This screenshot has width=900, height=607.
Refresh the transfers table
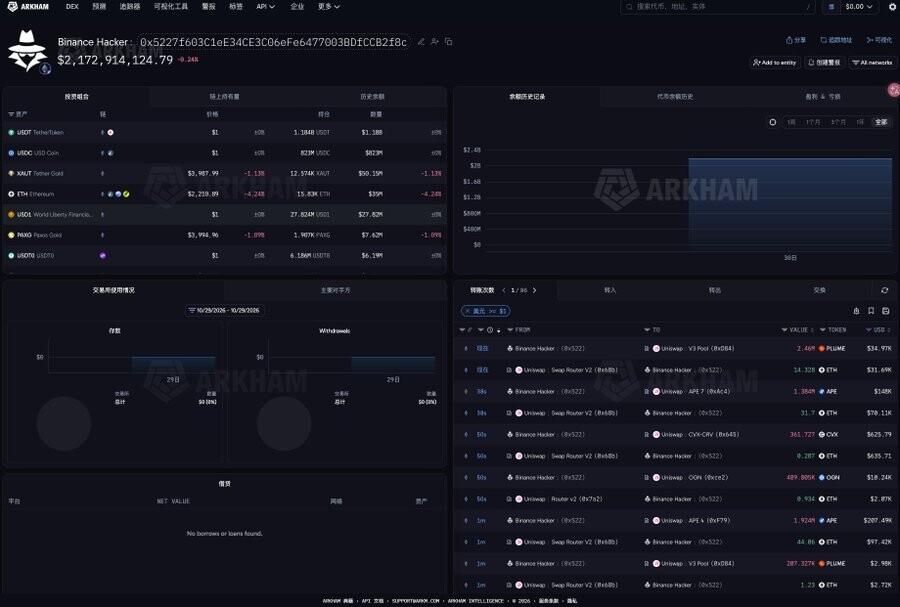[885, 290]
